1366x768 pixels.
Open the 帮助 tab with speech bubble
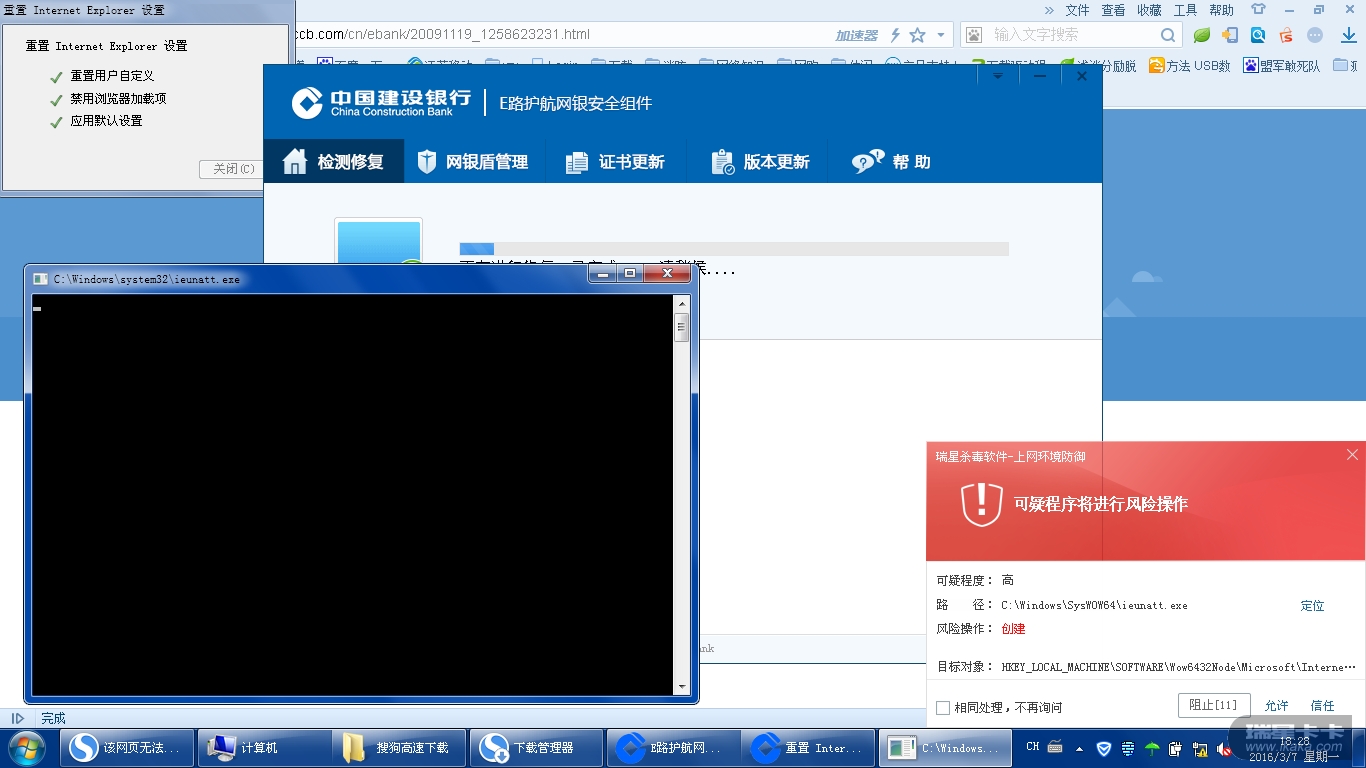(x=891, y=162)
